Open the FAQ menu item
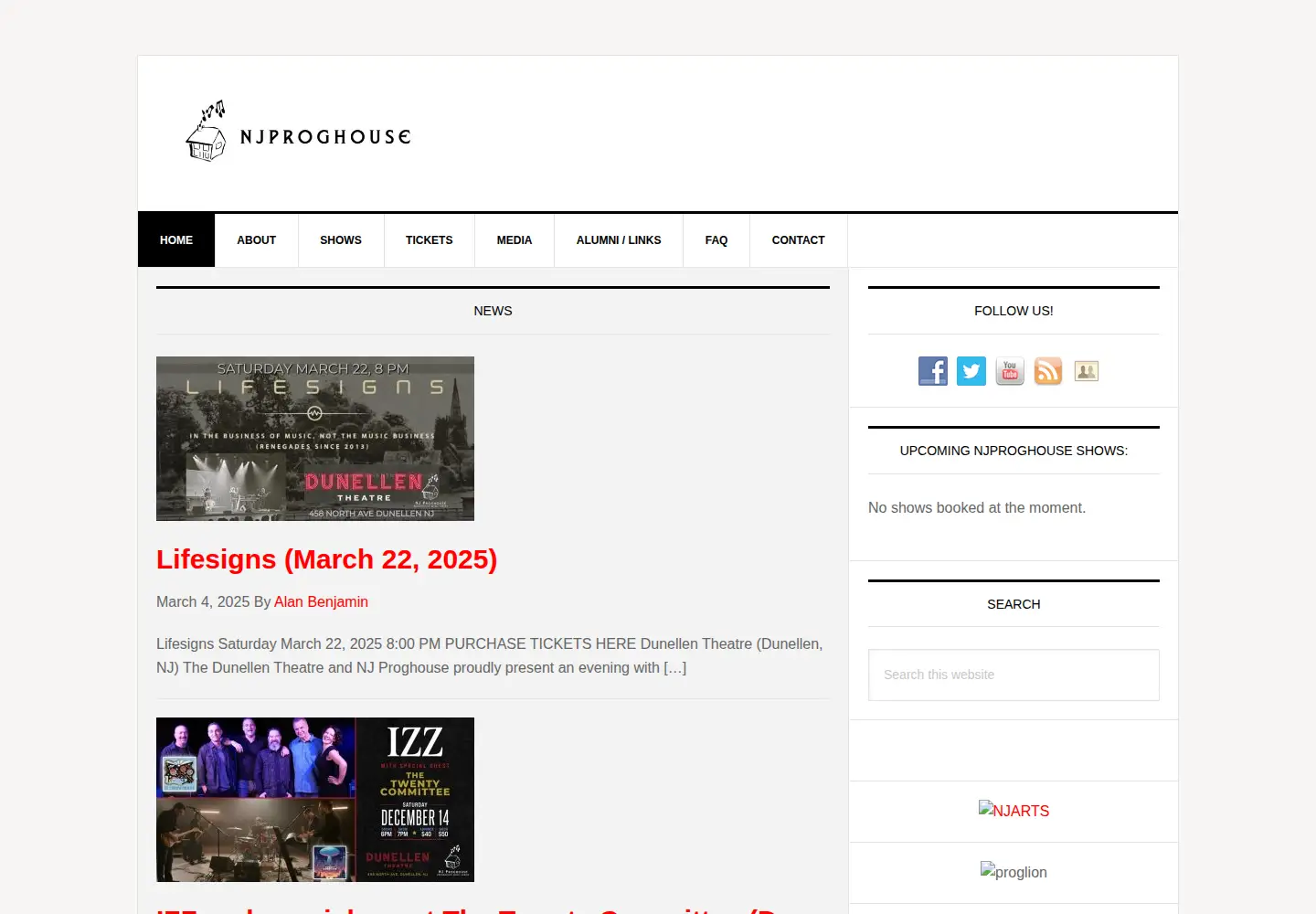 pyautogui.click(x=716, y=240)
